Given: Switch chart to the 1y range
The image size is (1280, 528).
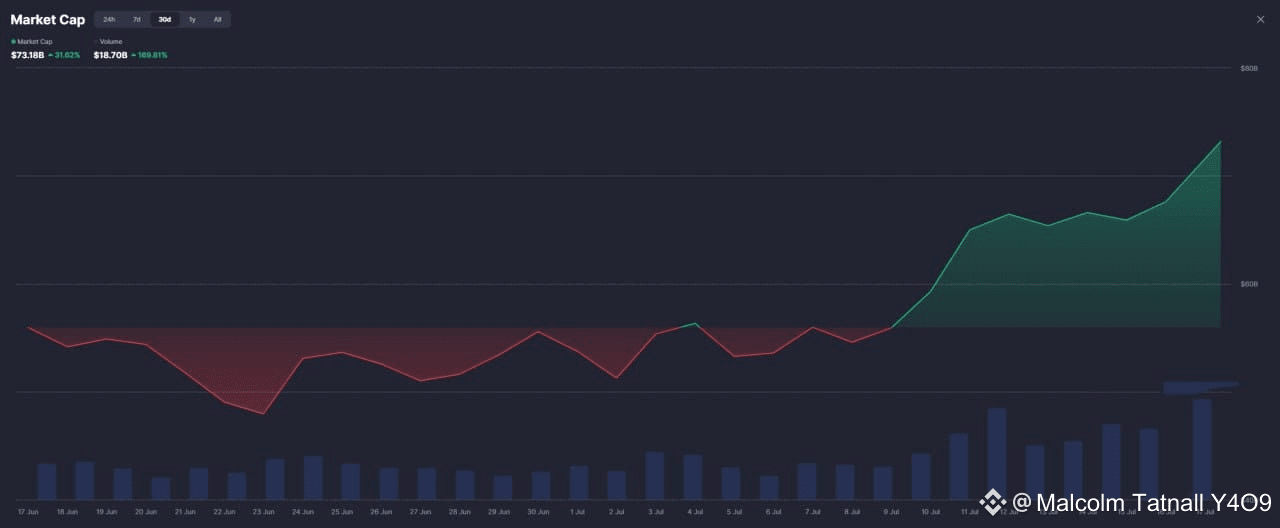Looking at the screenshot, I should (x=192, y=19).
